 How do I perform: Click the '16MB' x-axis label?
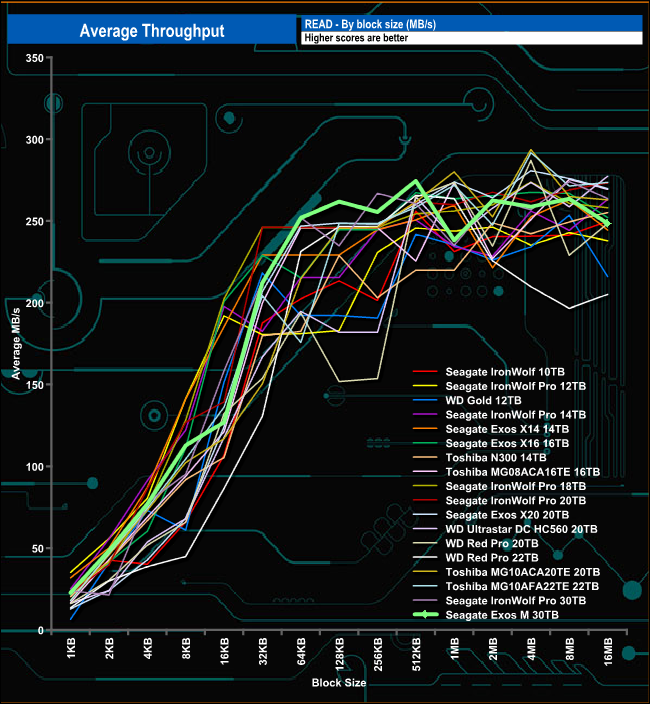pyautogui.click(x=608, y=652)
